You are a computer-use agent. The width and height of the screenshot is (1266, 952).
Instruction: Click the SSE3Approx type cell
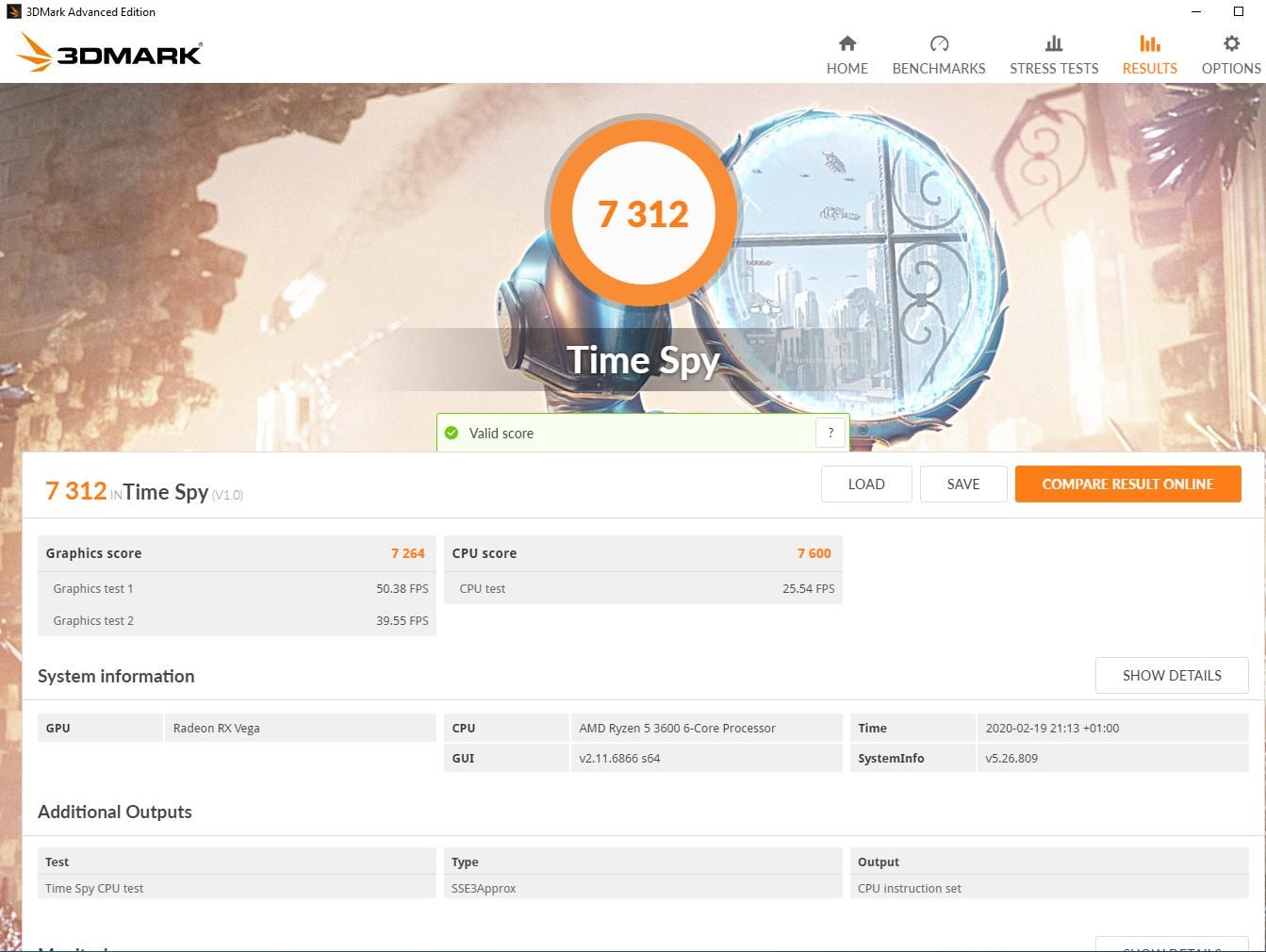643,888
